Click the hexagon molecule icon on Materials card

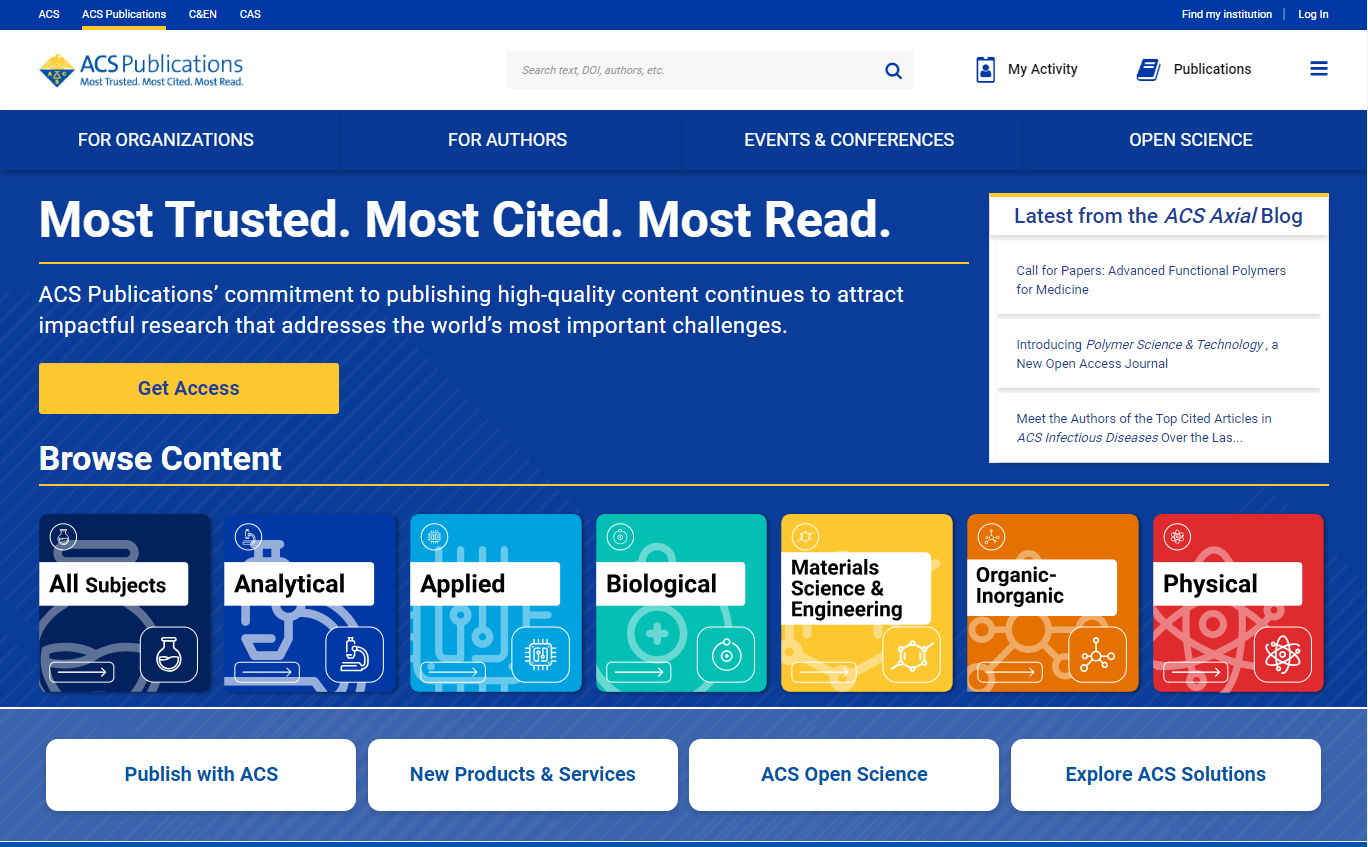pos(912,655)
